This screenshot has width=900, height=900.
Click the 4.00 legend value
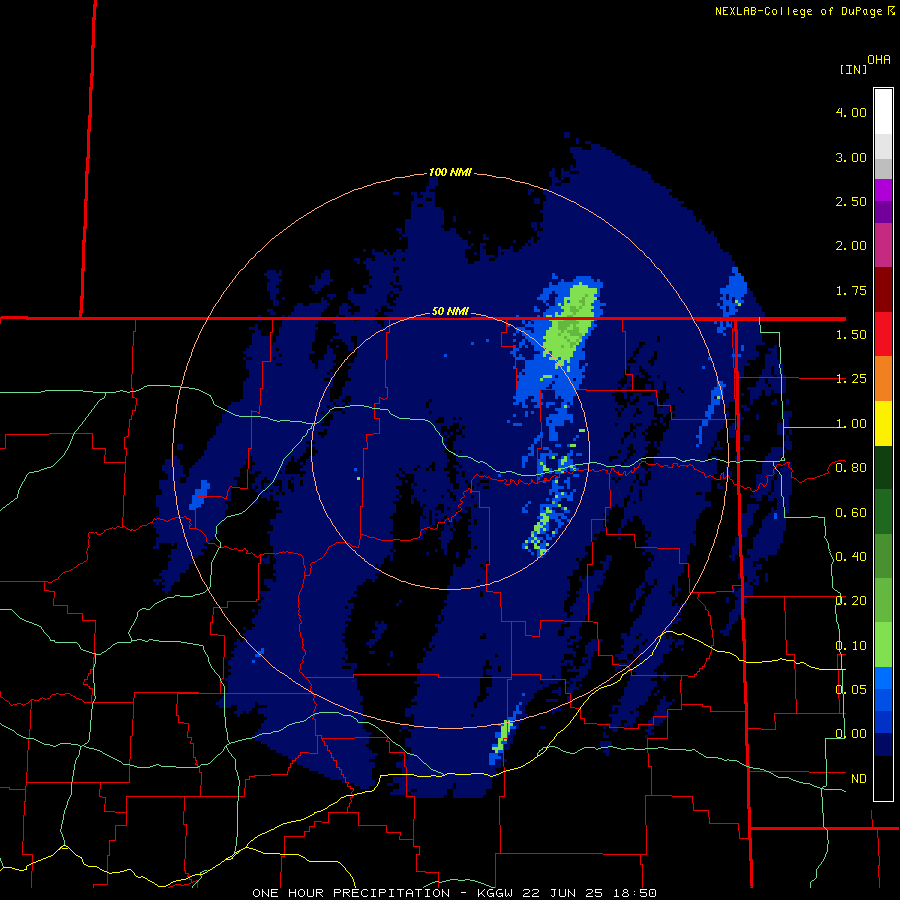point(851,112)
